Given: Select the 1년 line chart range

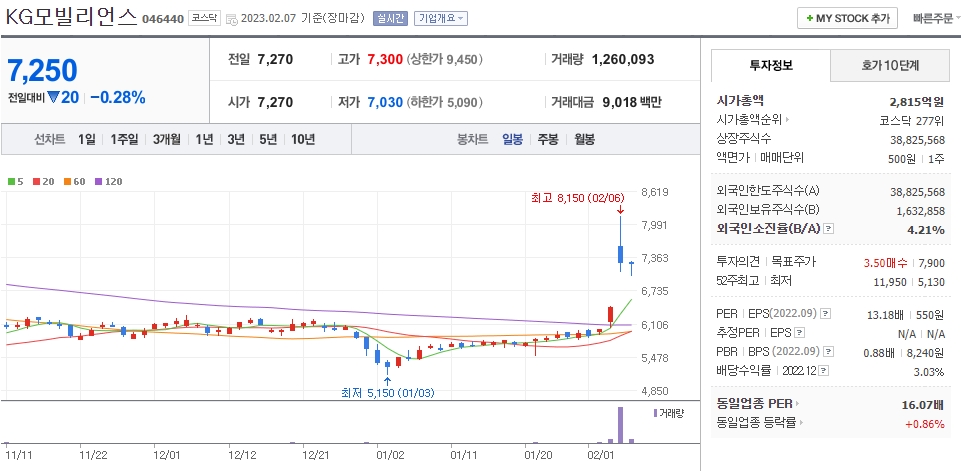Looking at the screenshot, I should (204, 139).
